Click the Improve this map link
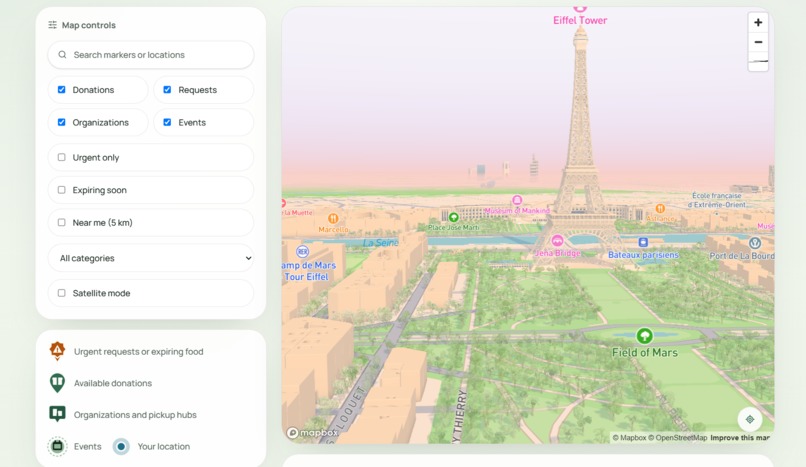The image size is (806, 467). [740, 438]
